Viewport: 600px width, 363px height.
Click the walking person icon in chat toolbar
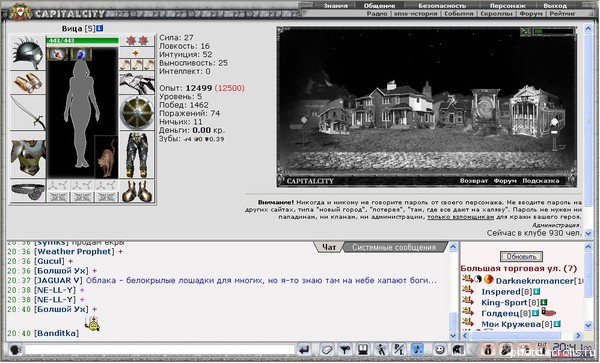tap(381, 350)
